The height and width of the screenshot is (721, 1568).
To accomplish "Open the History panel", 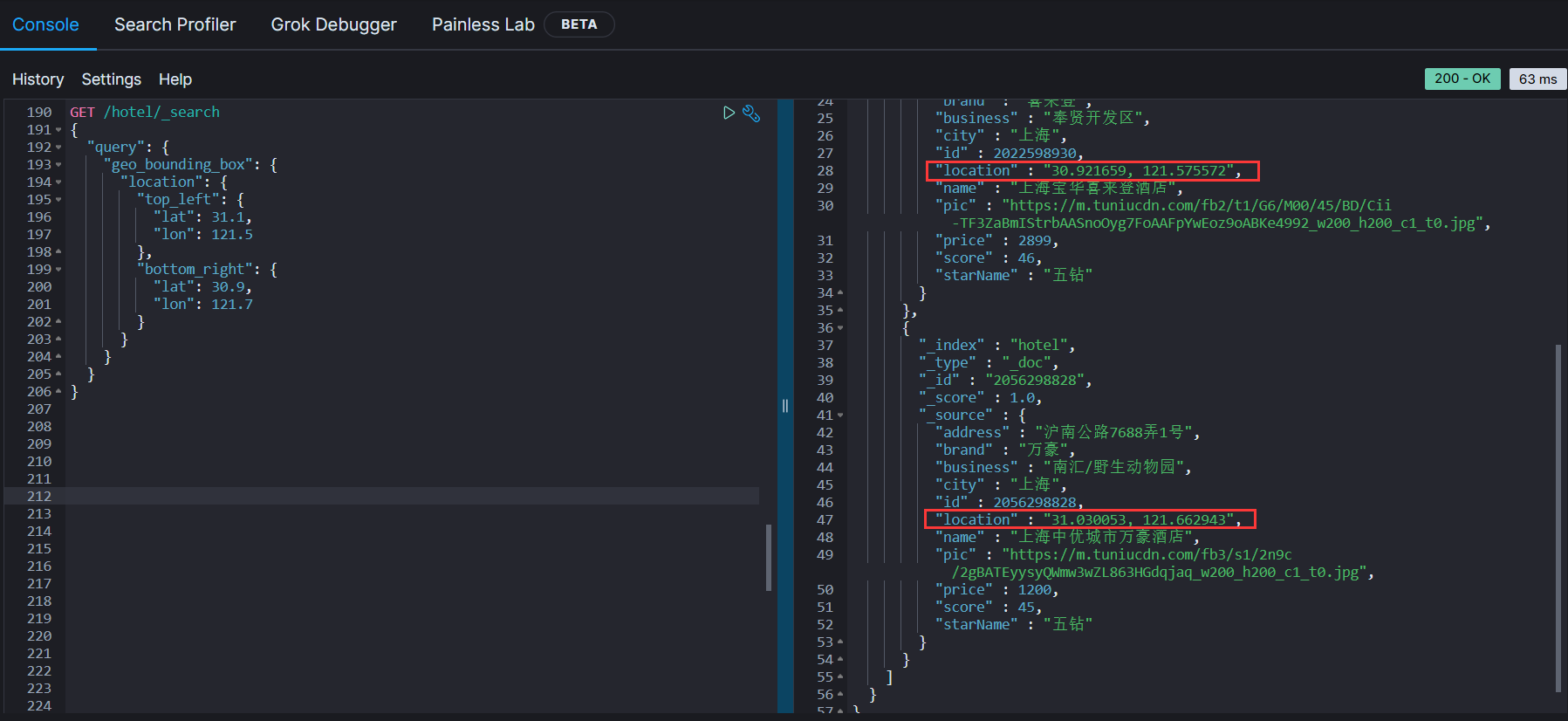I will pos(38,79).
